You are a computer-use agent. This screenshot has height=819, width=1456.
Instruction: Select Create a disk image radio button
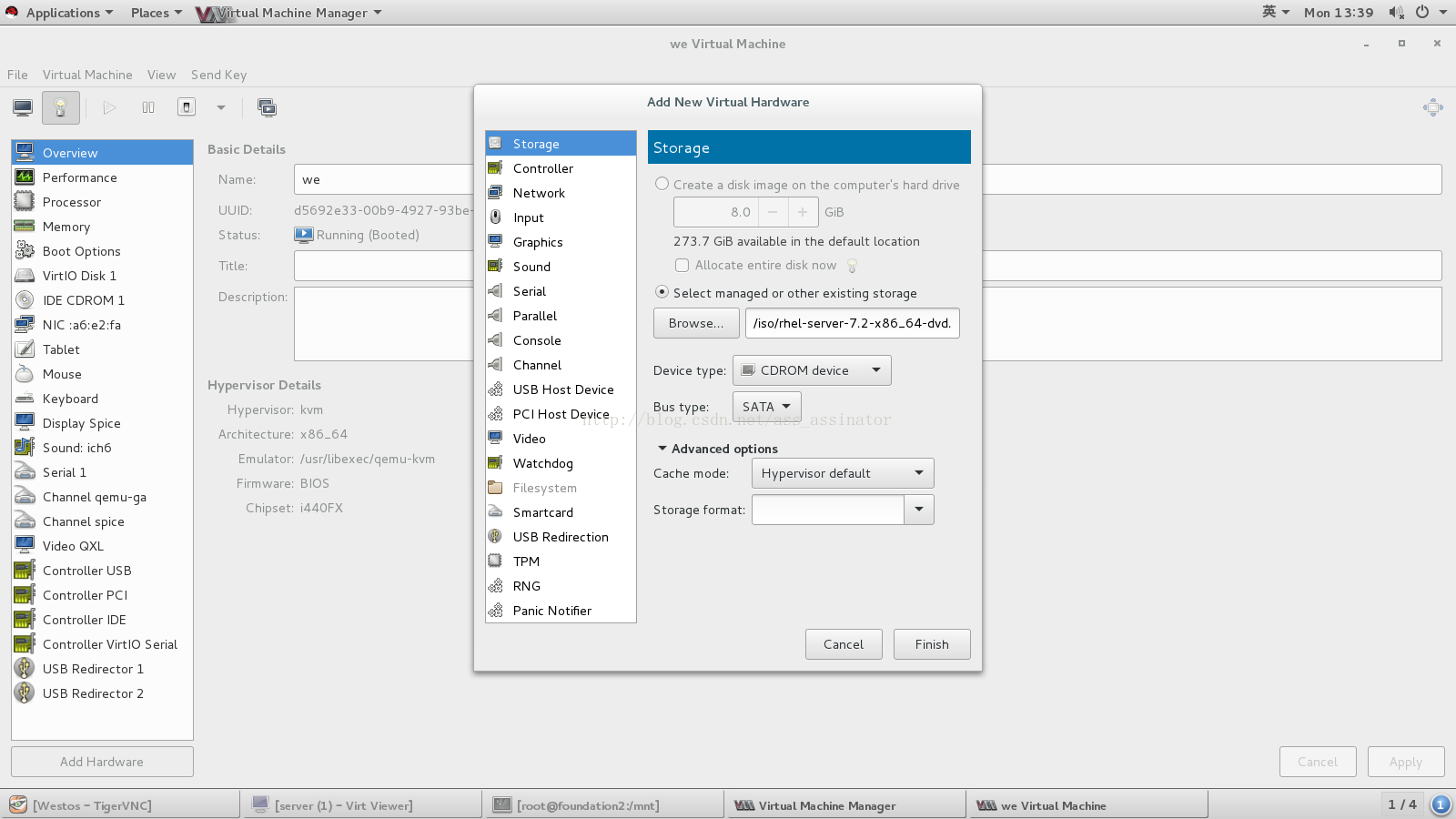click(x=662, y=184)
